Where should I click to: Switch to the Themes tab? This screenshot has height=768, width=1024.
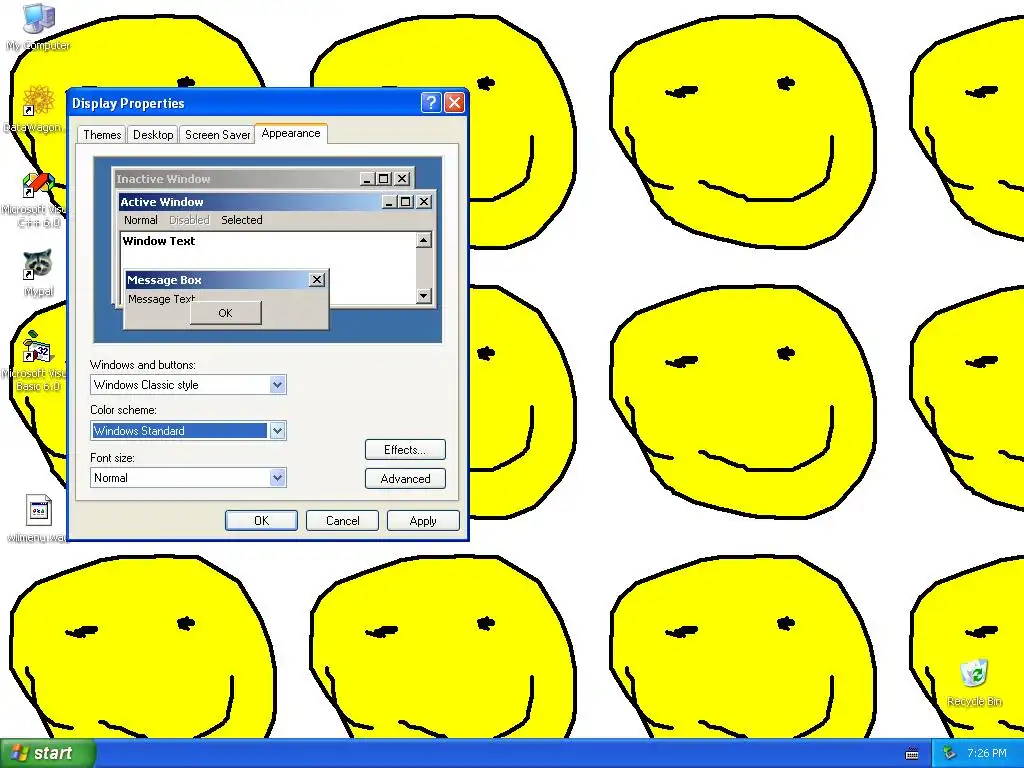pos(102,135)
